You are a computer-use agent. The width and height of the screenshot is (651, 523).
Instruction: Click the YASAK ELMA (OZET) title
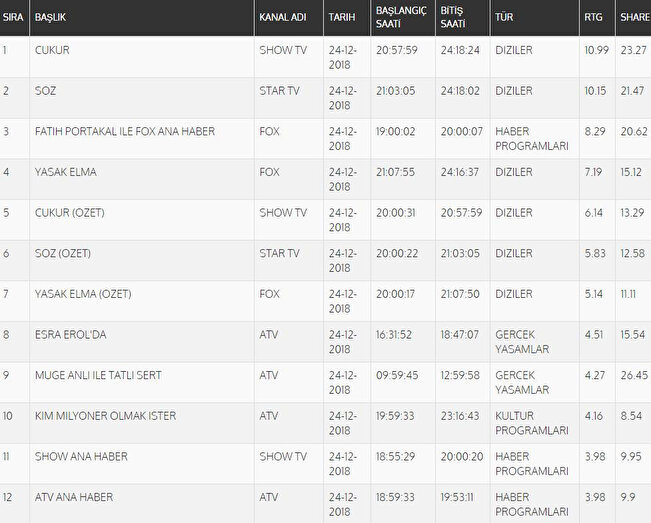(x=83, y=294)
